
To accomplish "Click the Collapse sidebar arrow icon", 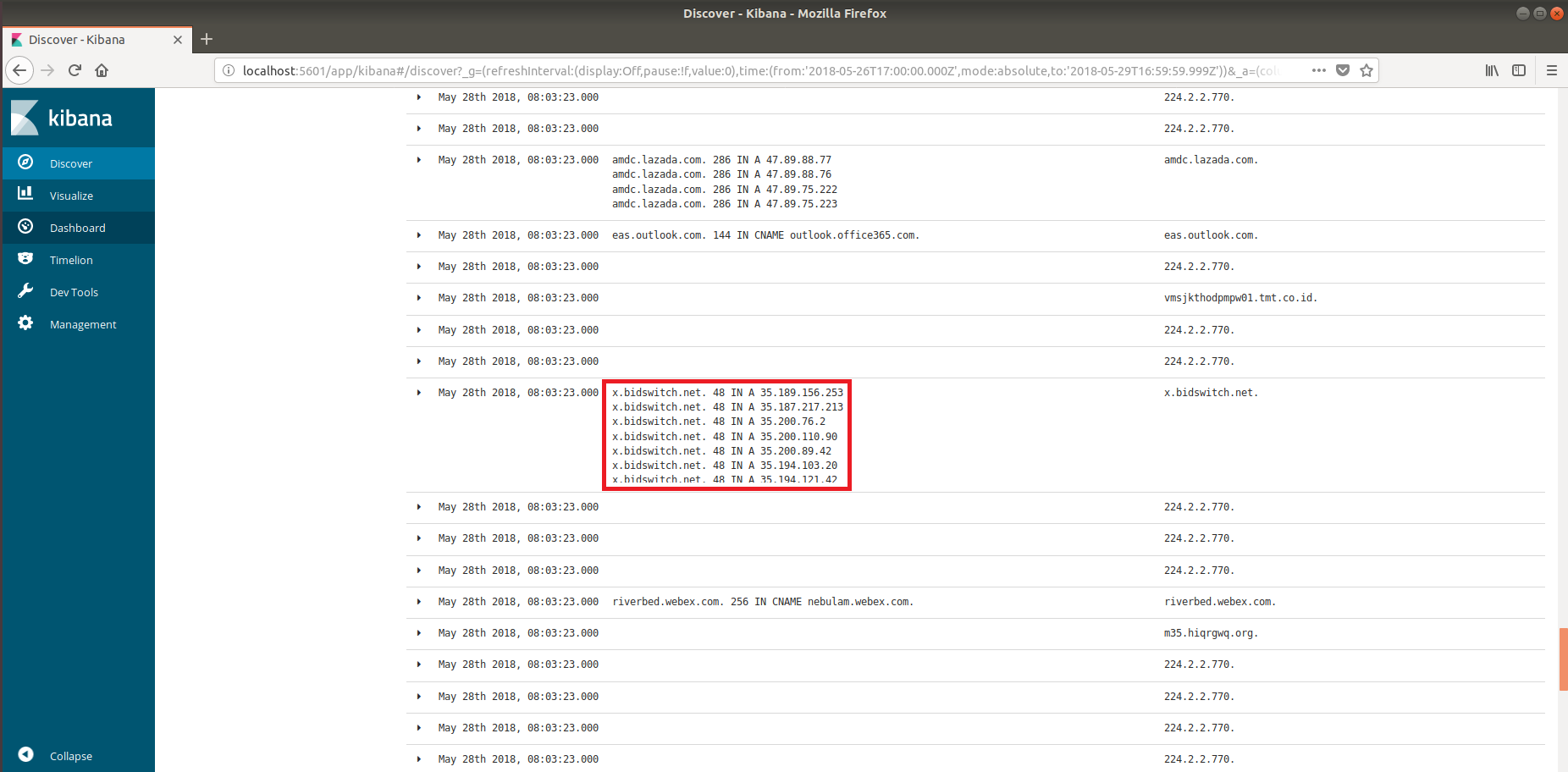I will point(25,754).
